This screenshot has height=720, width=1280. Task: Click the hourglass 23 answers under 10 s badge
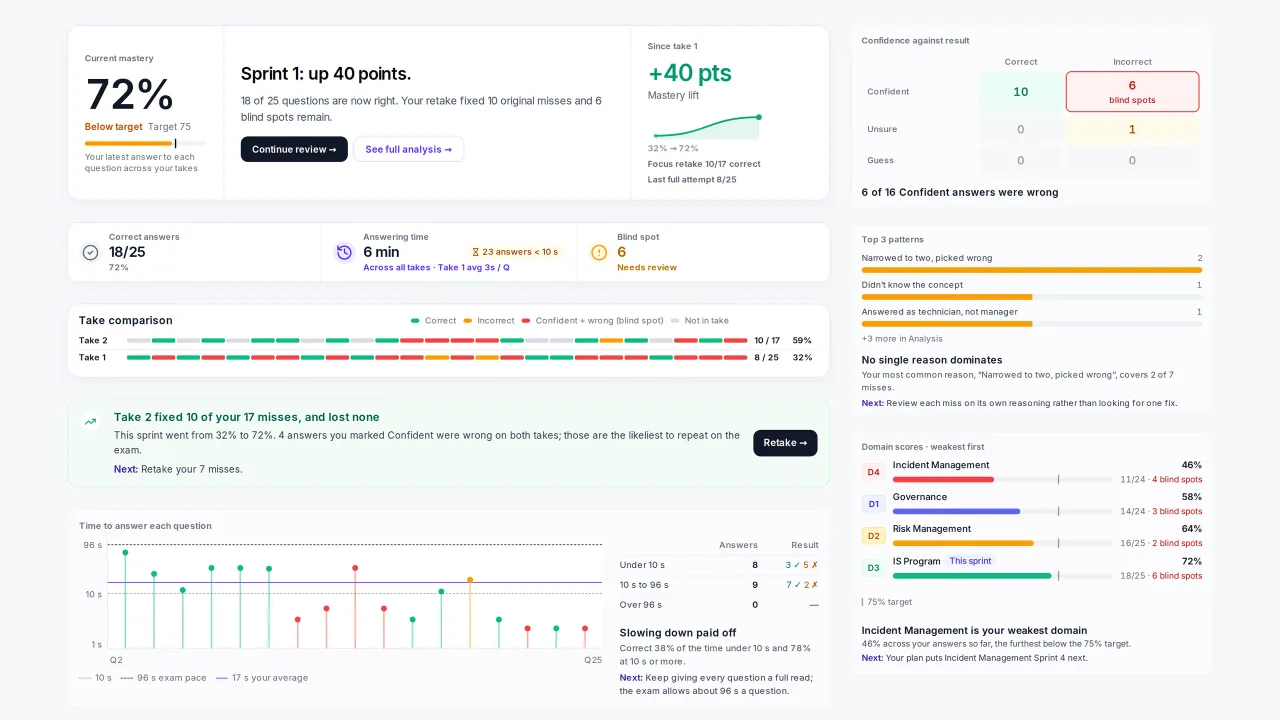514,252
